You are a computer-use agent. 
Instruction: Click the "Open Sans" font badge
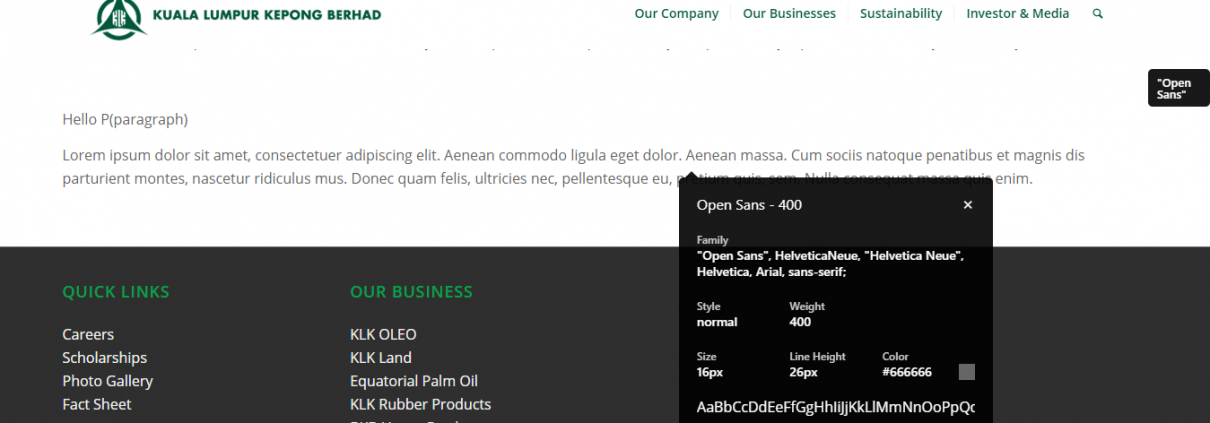pyautogui.click(x=1179, y=88)
